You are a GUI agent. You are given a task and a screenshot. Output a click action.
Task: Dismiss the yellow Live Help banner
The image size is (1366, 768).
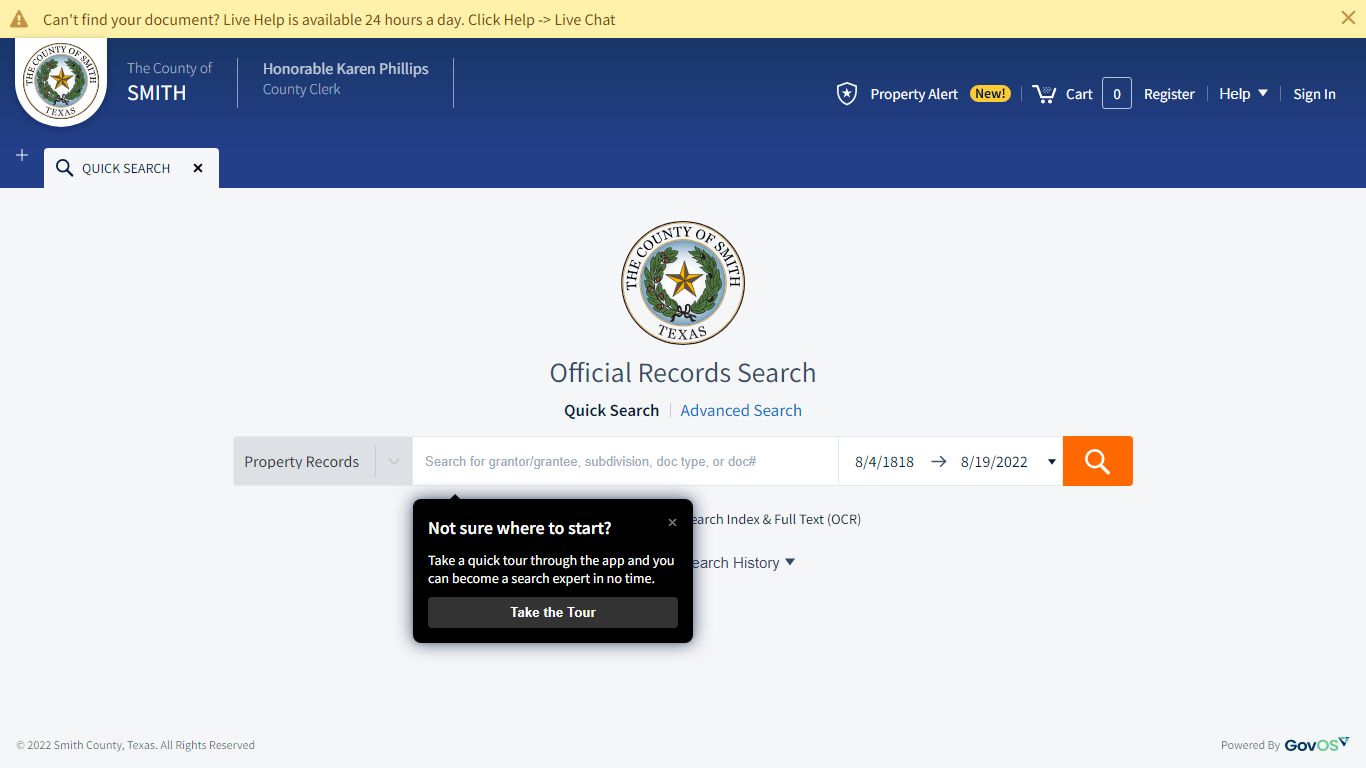tap(1347, 18)
